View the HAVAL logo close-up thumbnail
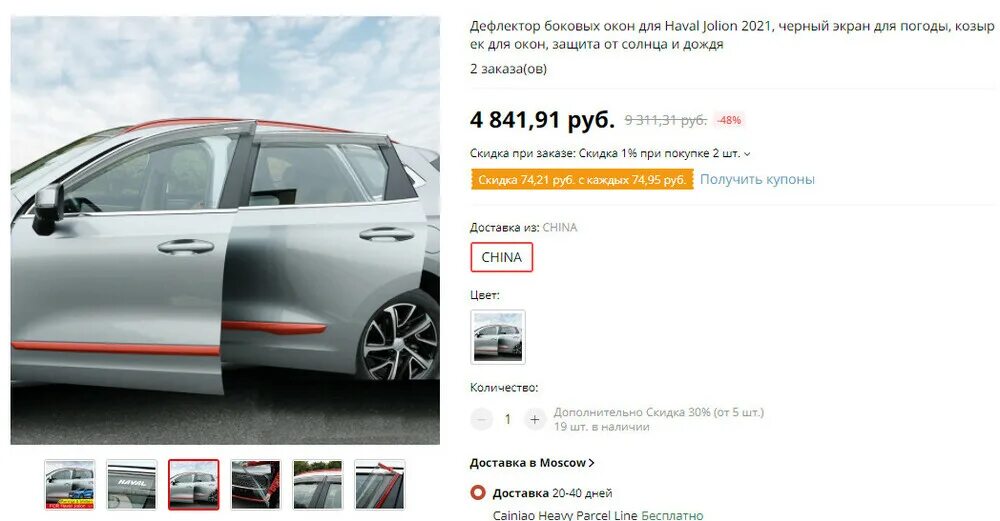Viewport: 1000px width, 521px height. (131, 485)
